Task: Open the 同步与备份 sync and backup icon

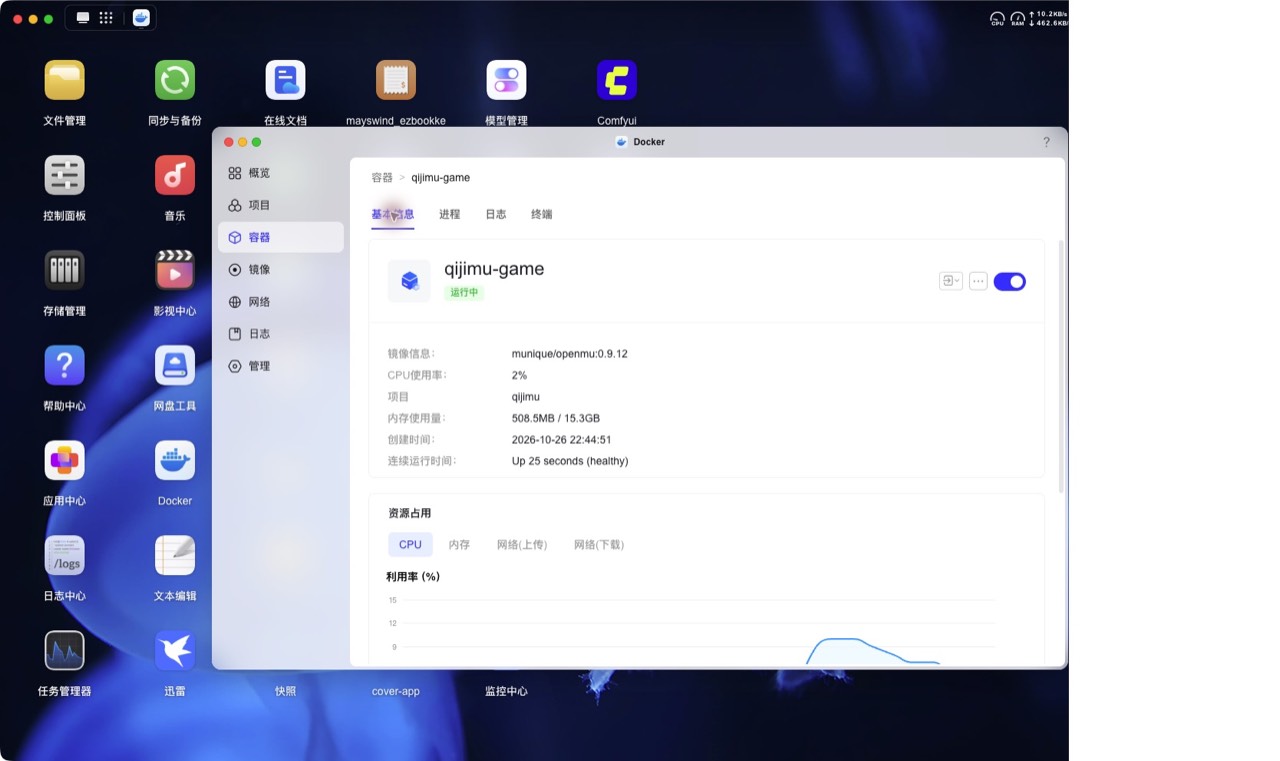Action: [175, 80]
